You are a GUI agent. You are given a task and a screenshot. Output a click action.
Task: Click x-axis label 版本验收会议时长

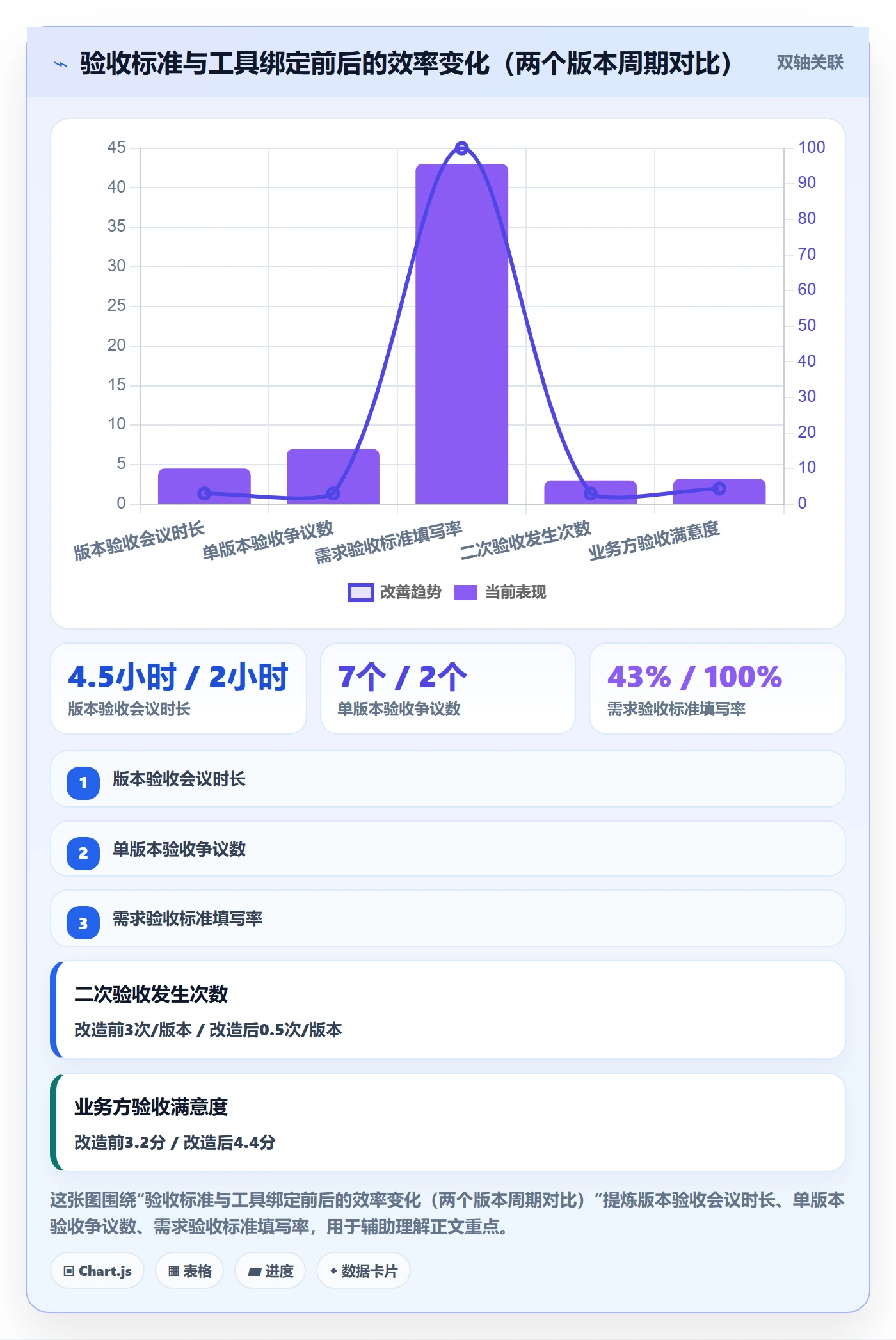139,541
